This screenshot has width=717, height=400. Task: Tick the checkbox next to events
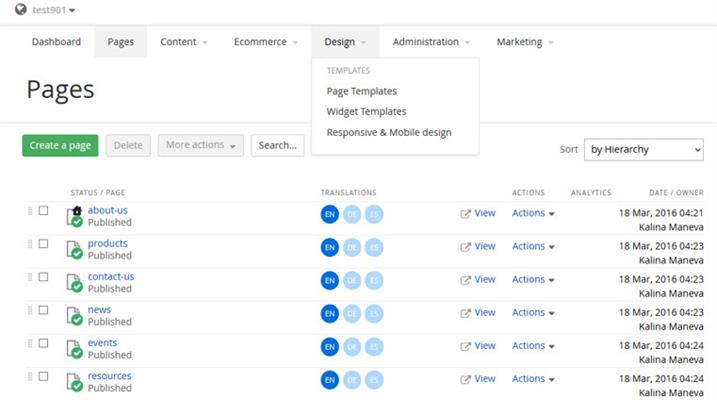43,343
